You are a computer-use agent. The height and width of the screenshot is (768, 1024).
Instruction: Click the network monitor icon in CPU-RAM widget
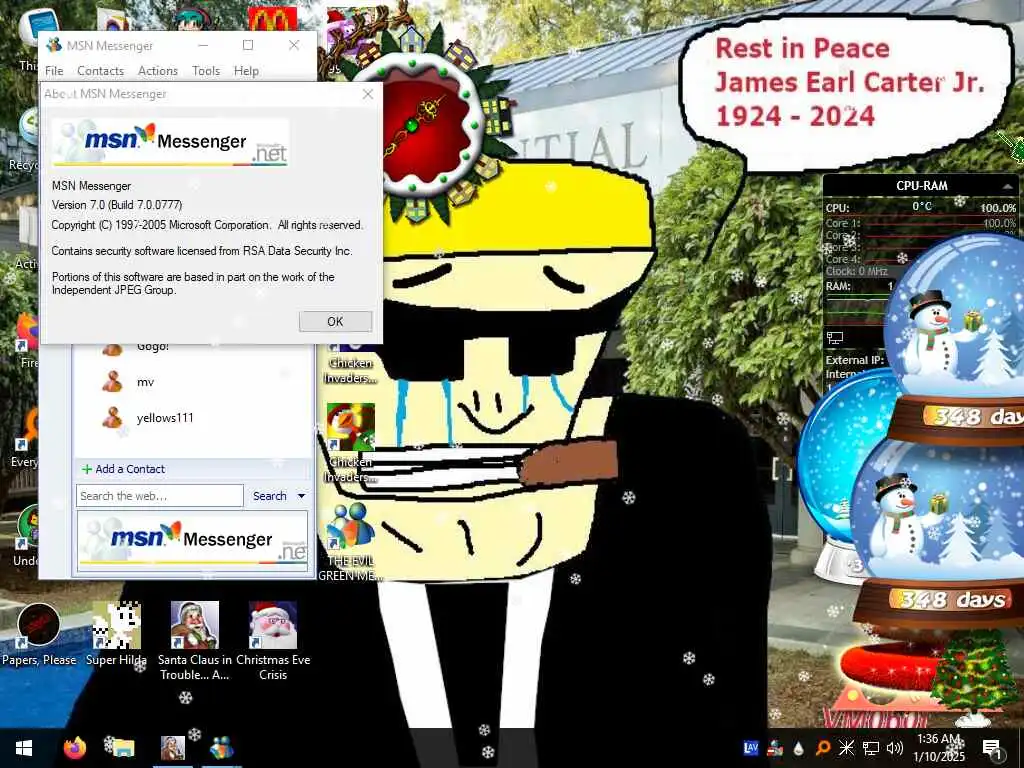(835, 338)
